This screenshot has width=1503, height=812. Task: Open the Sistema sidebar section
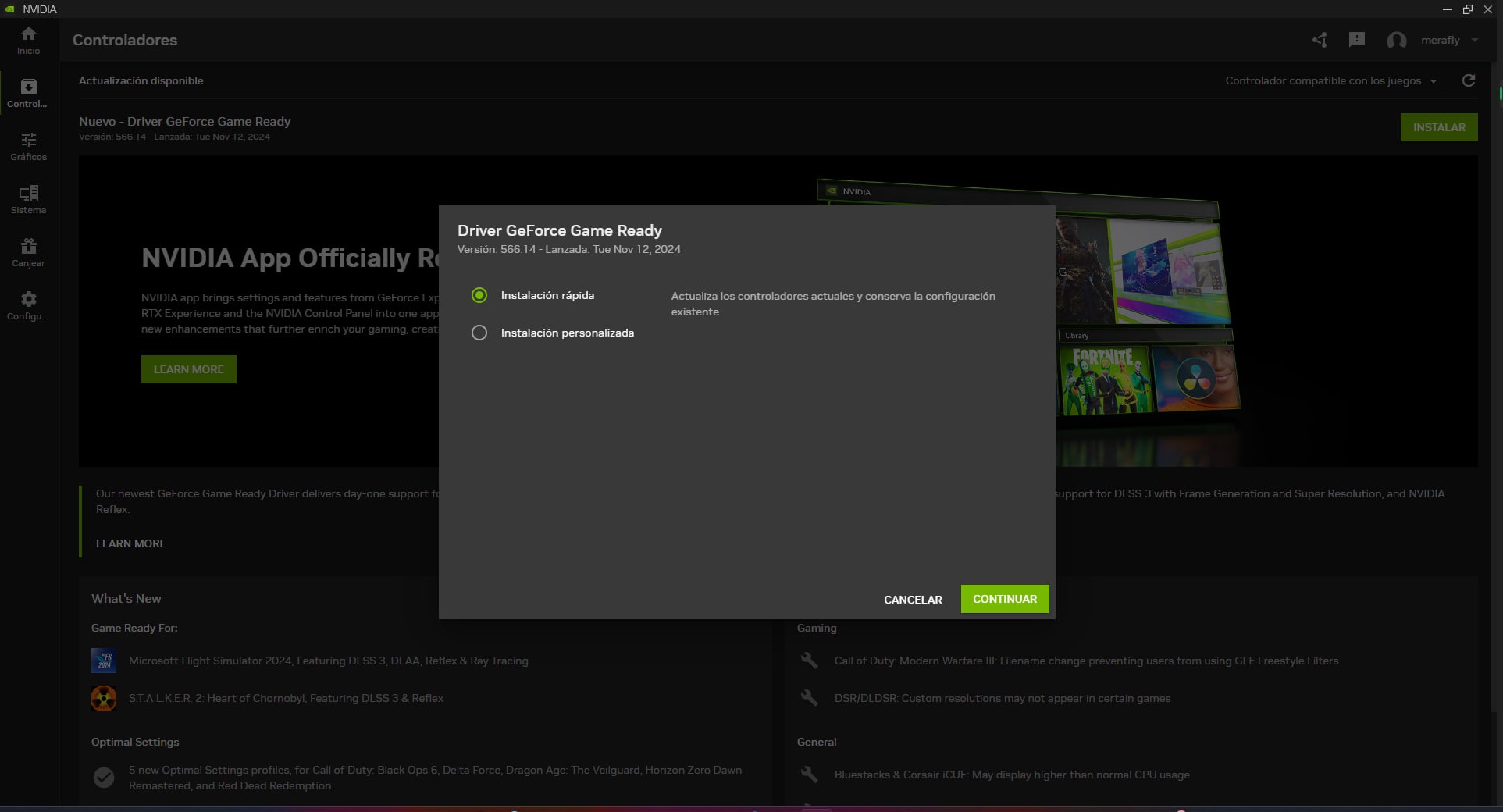[29, 200]
